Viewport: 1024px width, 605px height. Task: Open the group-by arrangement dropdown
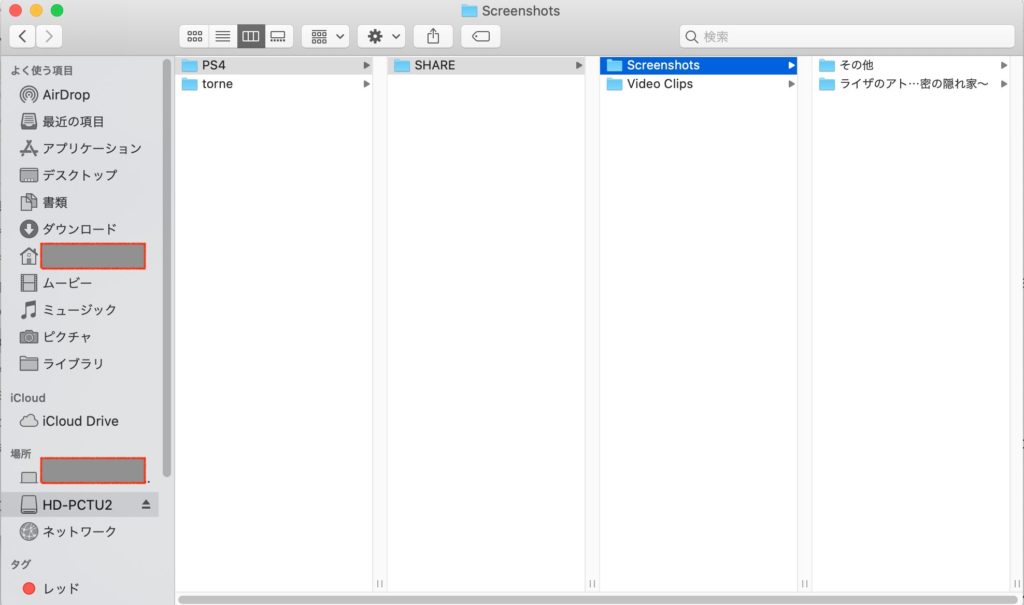[325, 36]
